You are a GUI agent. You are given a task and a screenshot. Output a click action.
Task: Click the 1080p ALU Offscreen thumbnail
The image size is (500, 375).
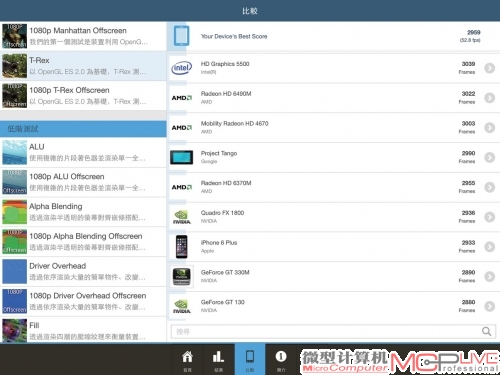pos(14,182)
